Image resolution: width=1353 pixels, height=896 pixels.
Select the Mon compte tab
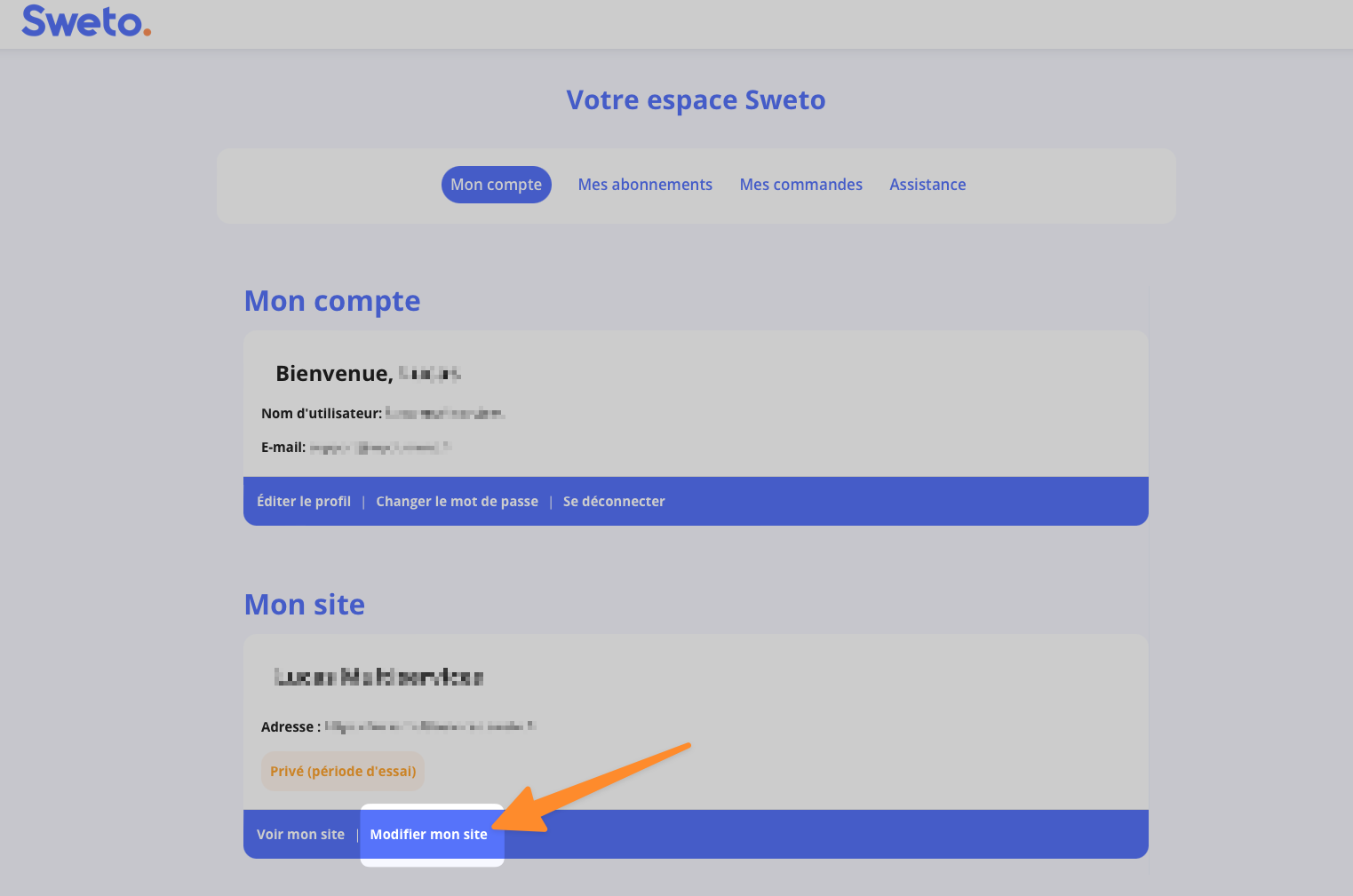pyautogui.click(x=496, y=185)
